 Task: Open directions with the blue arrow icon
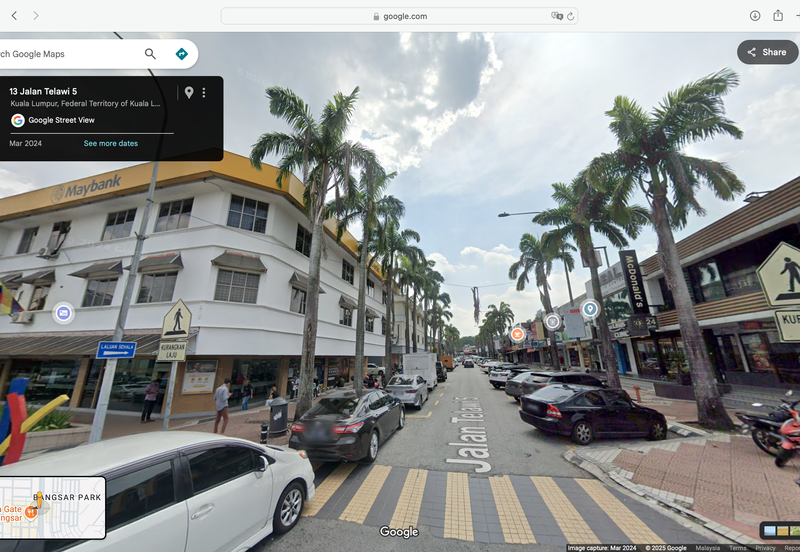pos(182,54)
